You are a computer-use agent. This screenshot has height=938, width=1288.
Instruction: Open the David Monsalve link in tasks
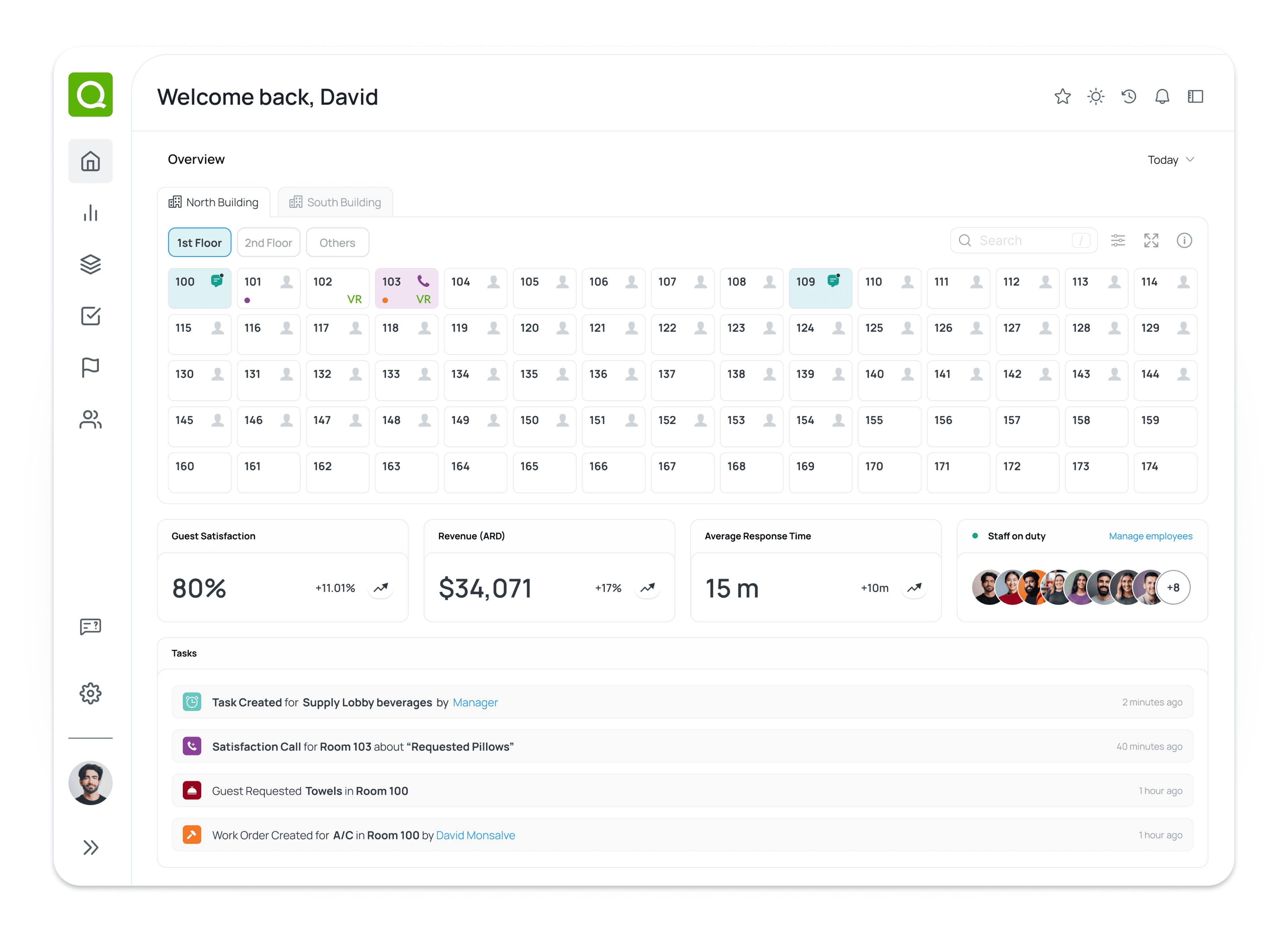coord(475,835)
